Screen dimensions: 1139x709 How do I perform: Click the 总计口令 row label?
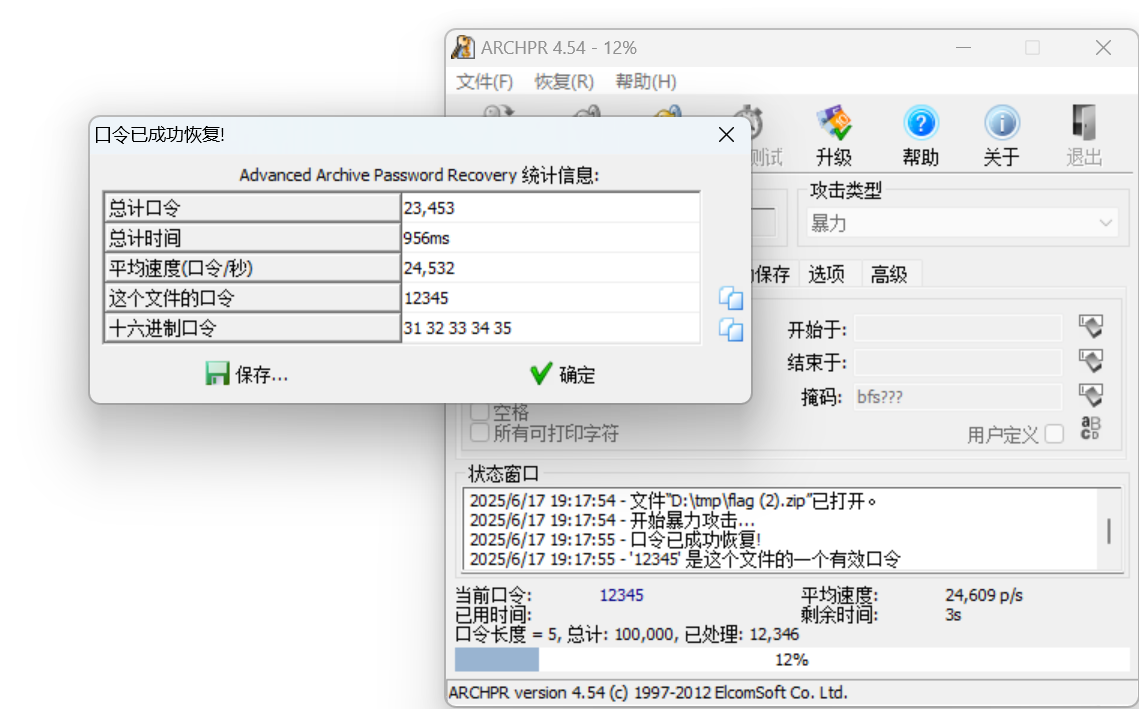252,208
